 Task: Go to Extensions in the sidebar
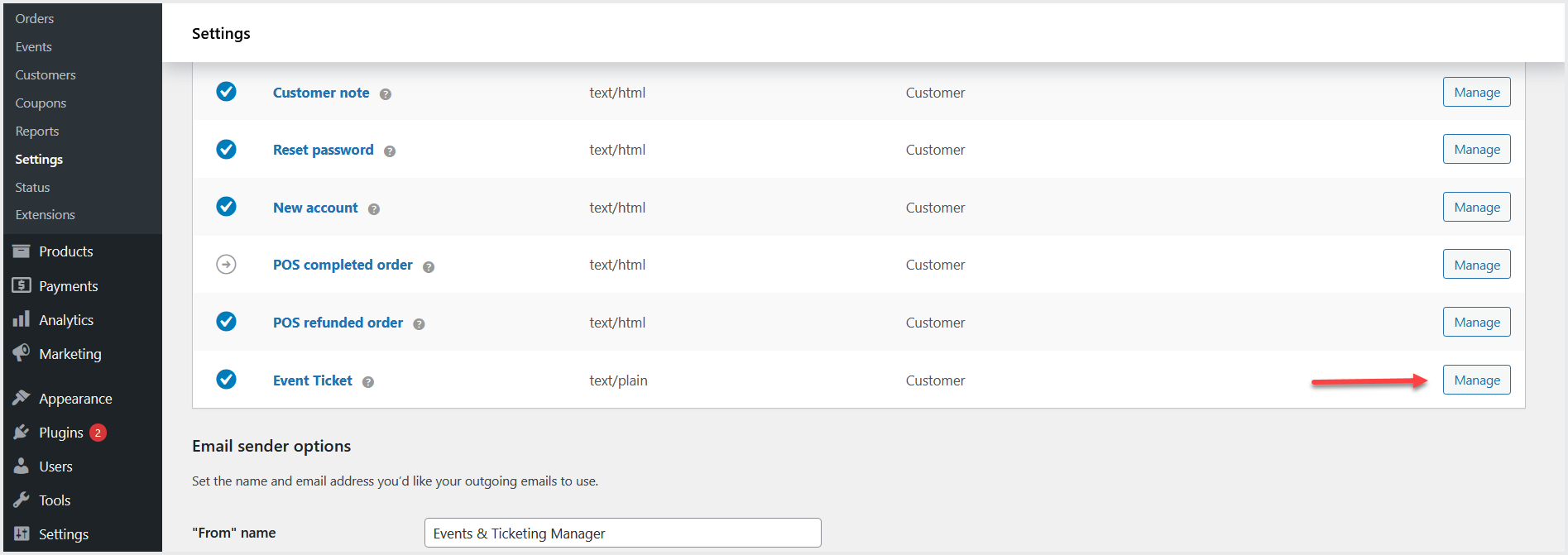coord(45,215)
